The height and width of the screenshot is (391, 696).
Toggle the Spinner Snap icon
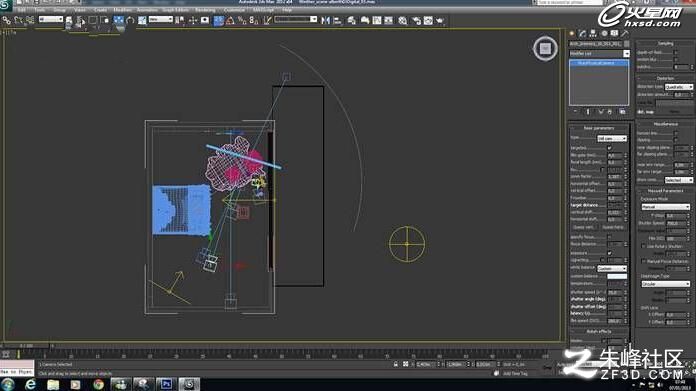253,20
